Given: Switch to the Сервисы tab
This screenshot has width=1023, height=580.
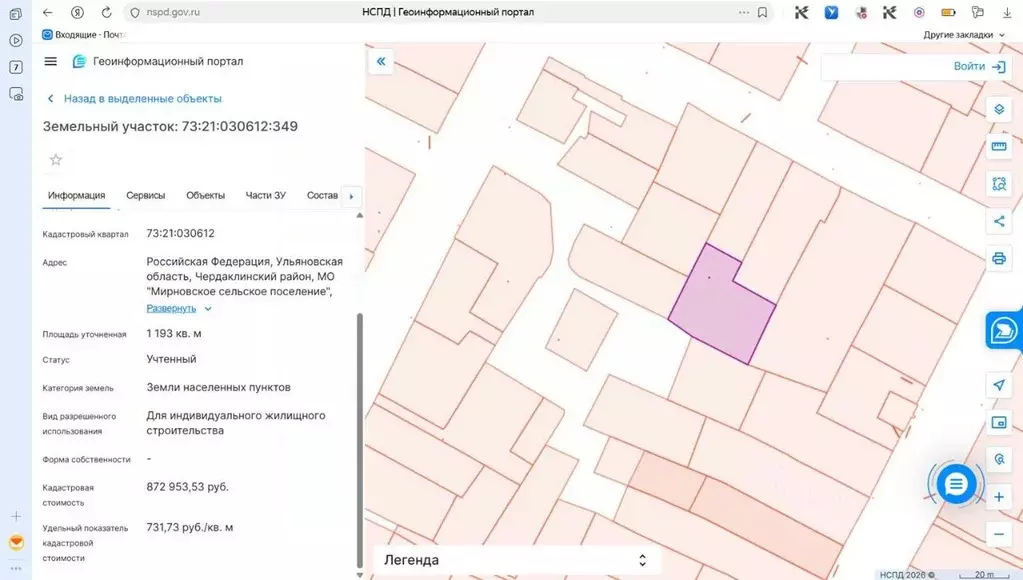Looking at the screenshot, I should point(145,196).
